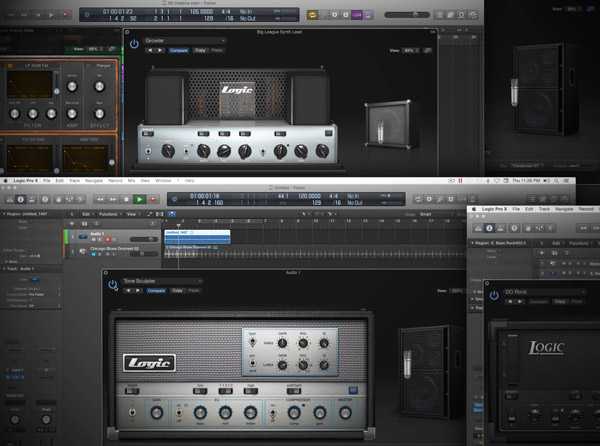
Task: Open the Growler preset dropdown
Action: coord(185,41)
